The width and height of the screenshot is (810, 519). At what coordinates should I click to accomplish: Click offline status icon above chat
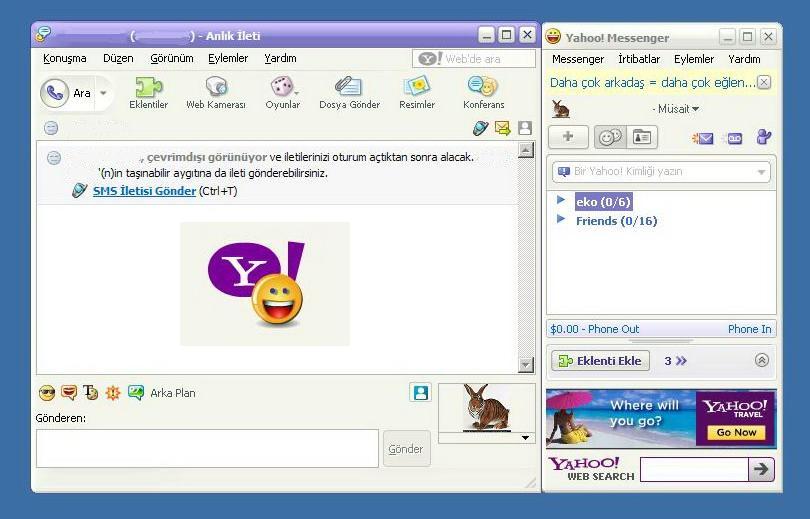(x=51, y=128)
